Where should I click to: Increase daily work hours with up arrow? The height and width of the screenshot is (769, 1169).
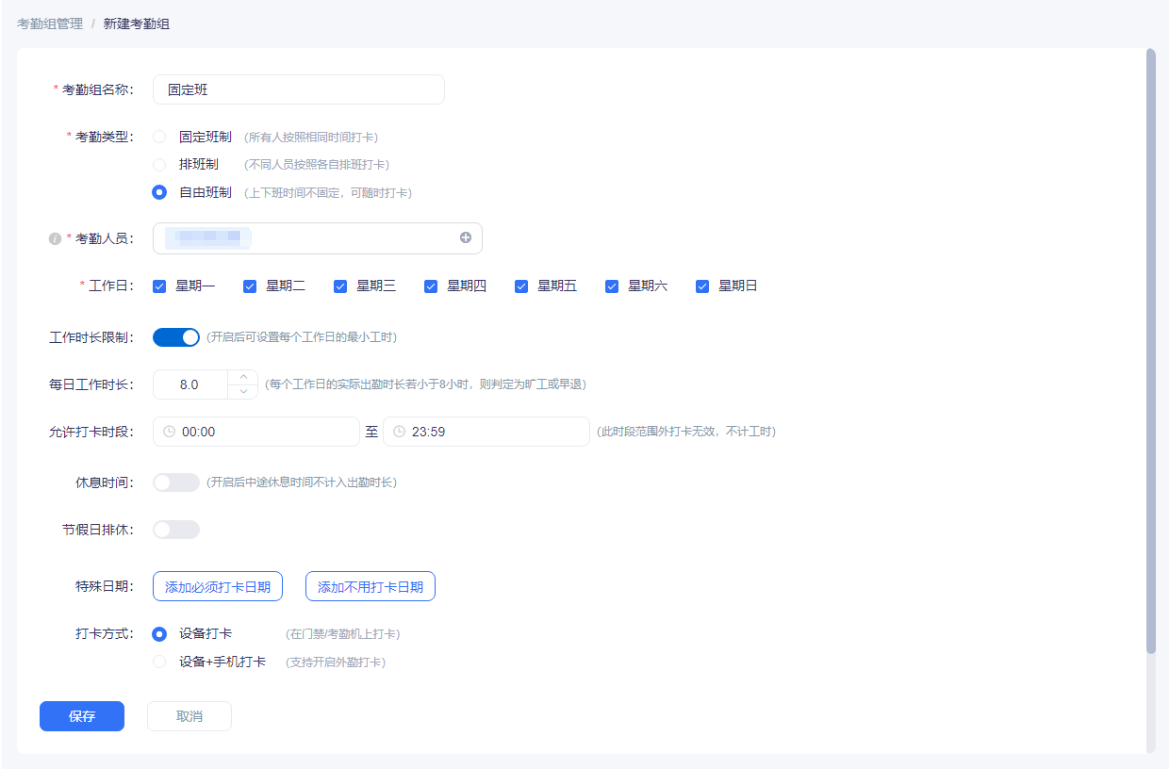(242, 377)
